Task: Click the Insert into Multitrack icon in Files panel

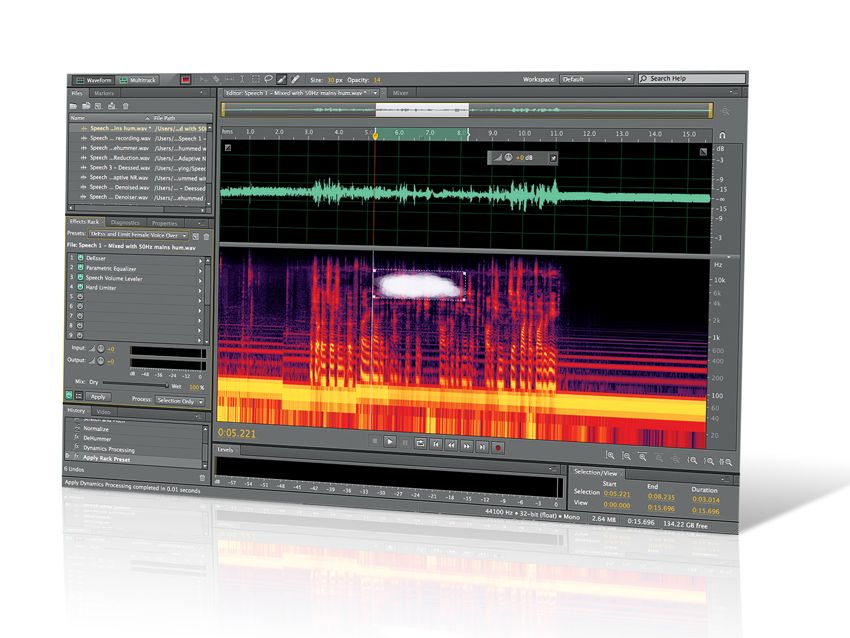Action: pos(112,106)
